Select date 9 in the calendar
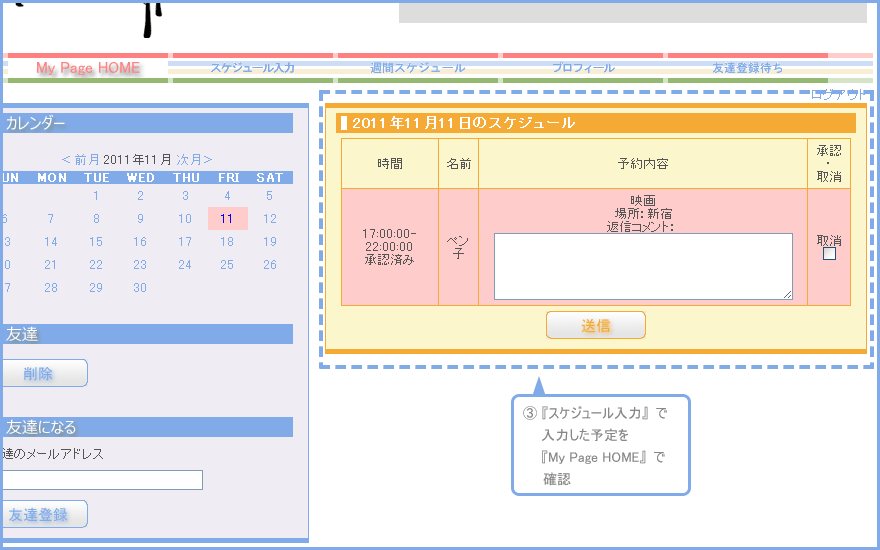The width and height of the screenshot is (880, 550). point(140,219)
